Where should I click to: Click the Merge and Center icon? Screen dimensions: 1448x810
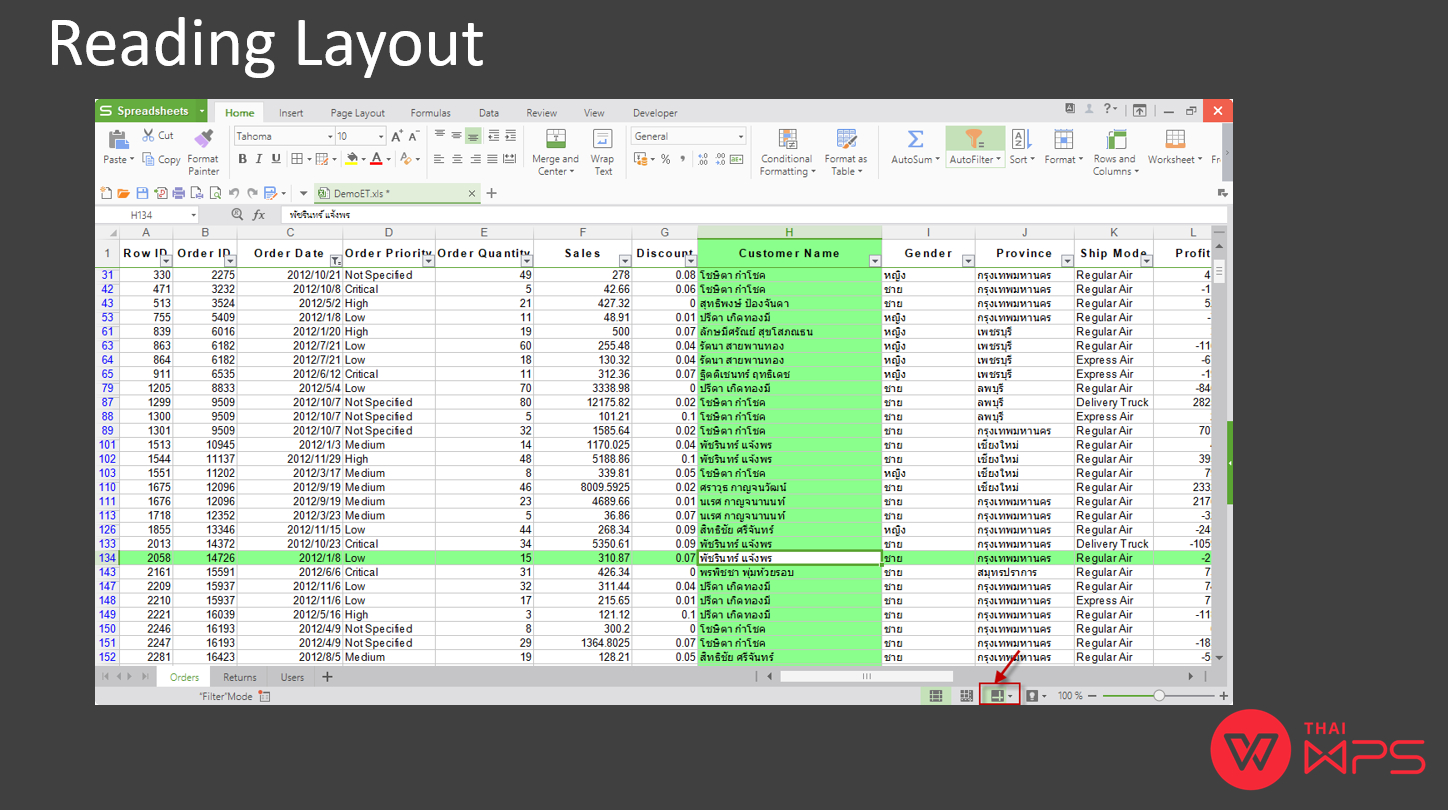pos(555,139)
